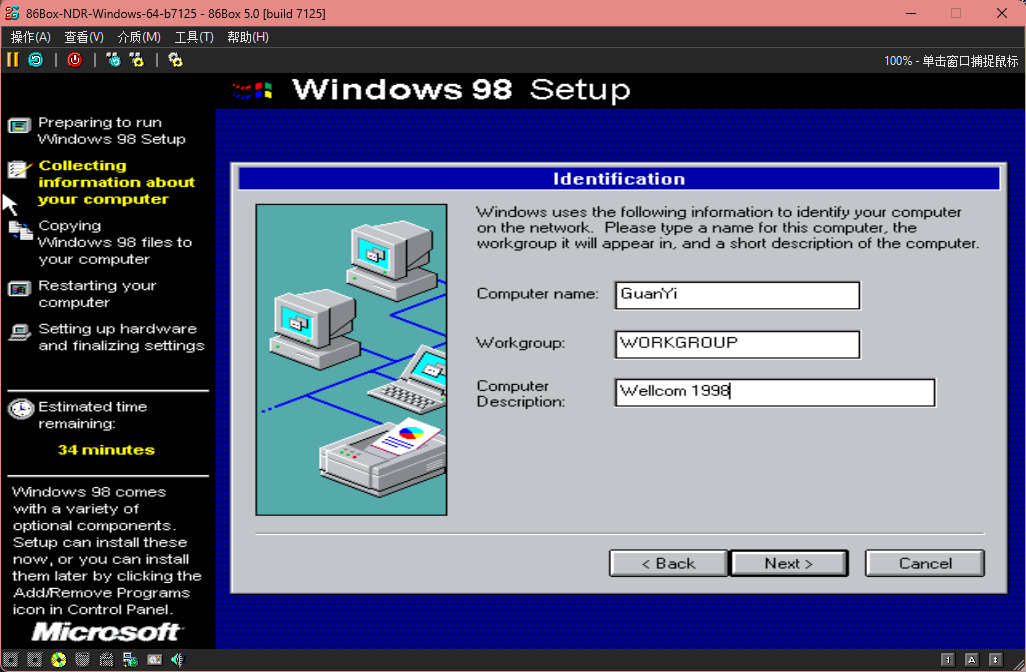Click the Microsoft logo in the sidebar
This screenshot has width=1026, height=672.
pos(106,632)
